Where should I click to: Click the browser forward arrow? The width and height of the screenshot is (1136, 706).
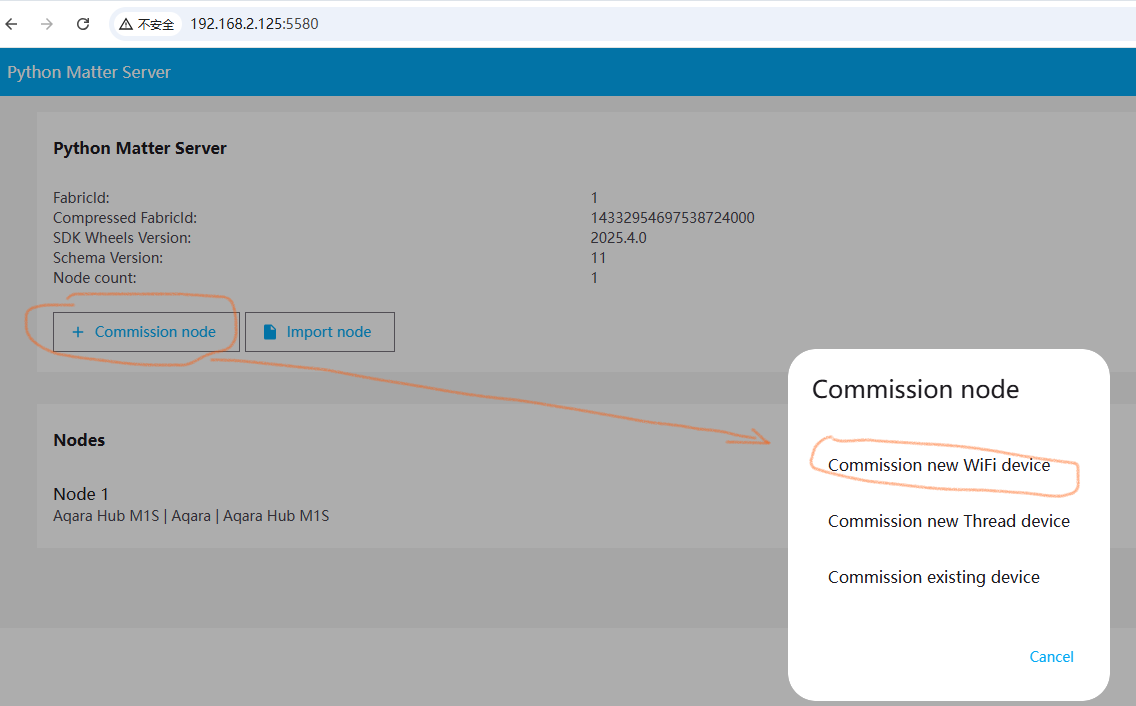point(47,24)
